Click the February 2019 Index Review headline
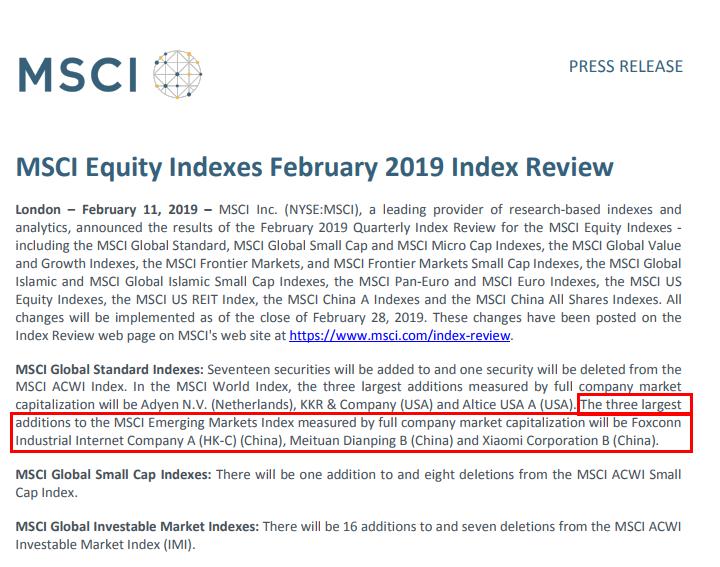The image size is (720, 567). click(x=315, y=167)
